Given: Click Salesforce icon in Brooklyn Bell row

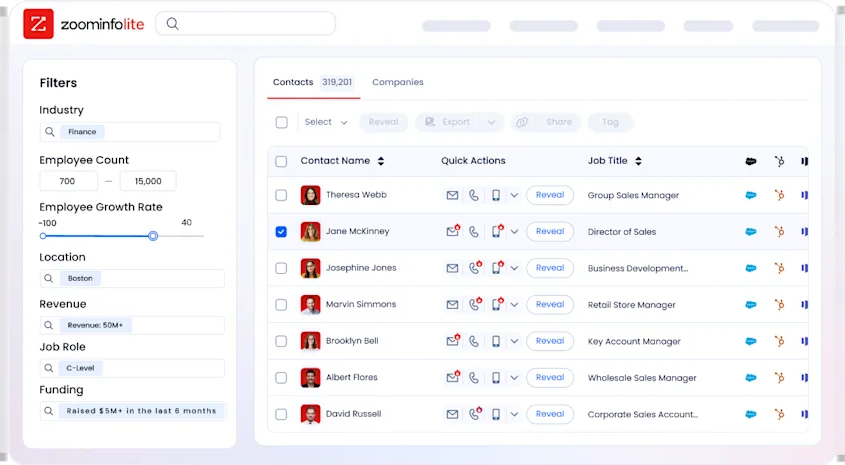Looking at the screenshot, I should (x=751, y=341).
